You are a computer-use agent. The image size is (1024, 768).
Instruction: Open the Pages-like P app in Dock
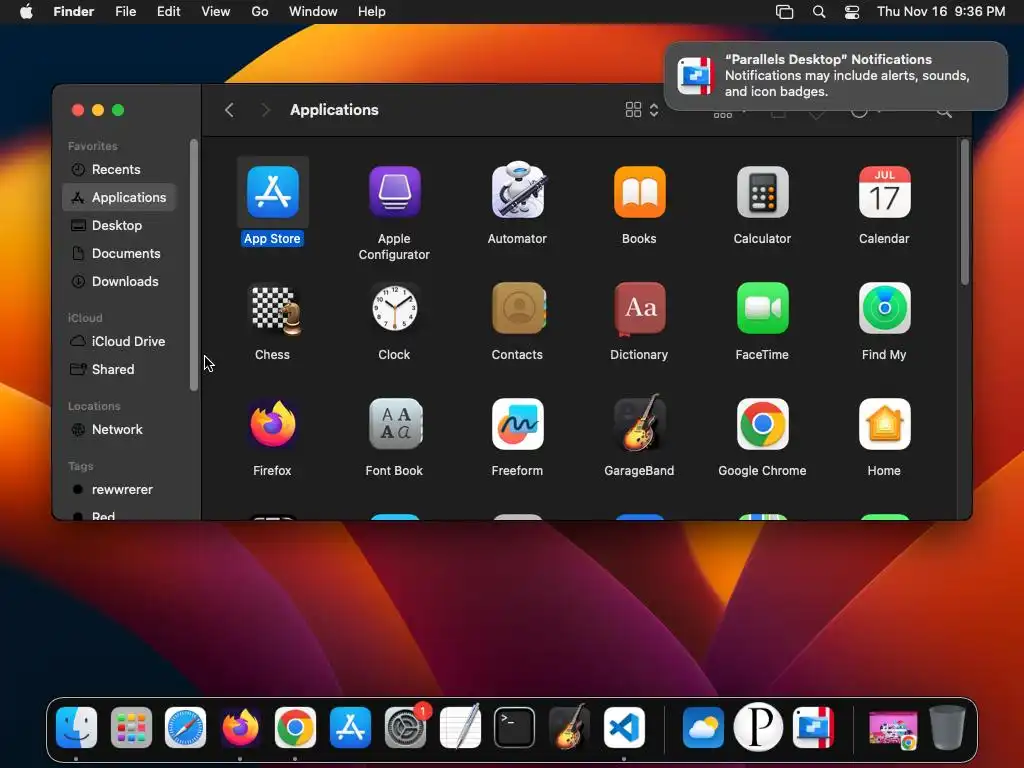[x=758, y=728]
